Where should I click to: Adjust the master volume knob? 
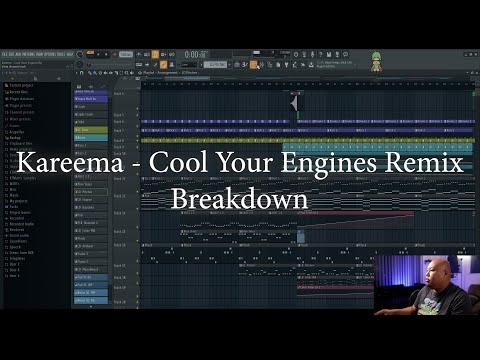point(80,54)
